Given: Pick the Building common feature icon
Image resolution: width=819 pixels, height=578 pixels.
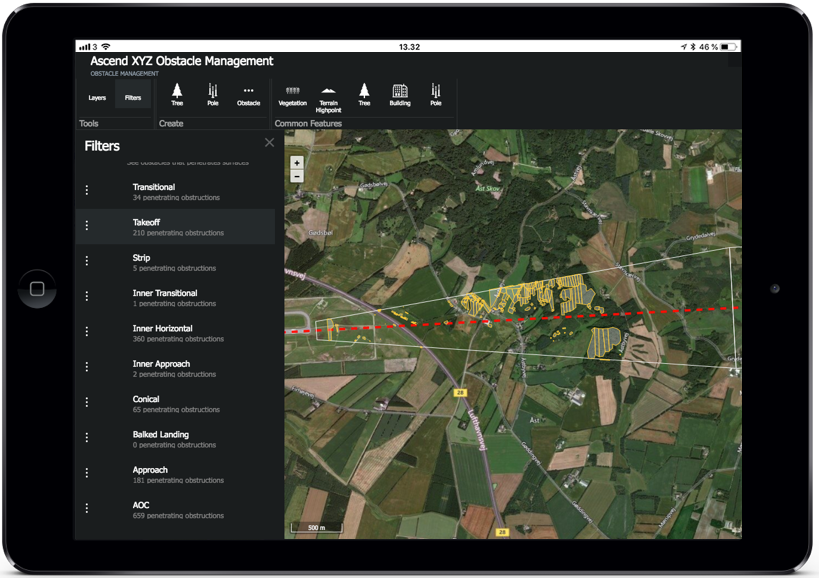Looking at the screenshot, I should tap(400, 95).
